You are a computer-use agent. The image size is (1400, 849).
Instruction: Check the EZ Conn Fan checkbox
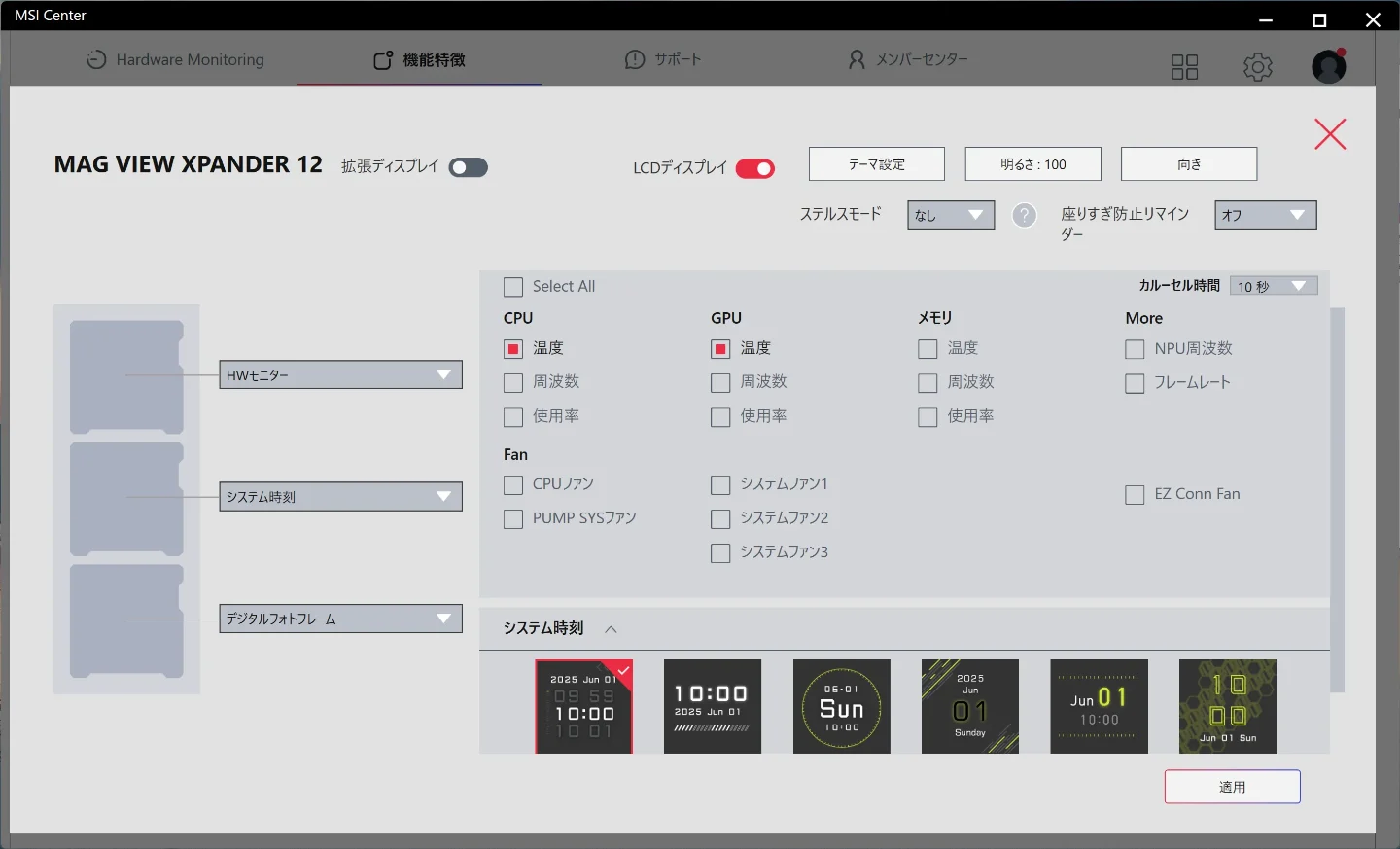[x=1135, y=494]
